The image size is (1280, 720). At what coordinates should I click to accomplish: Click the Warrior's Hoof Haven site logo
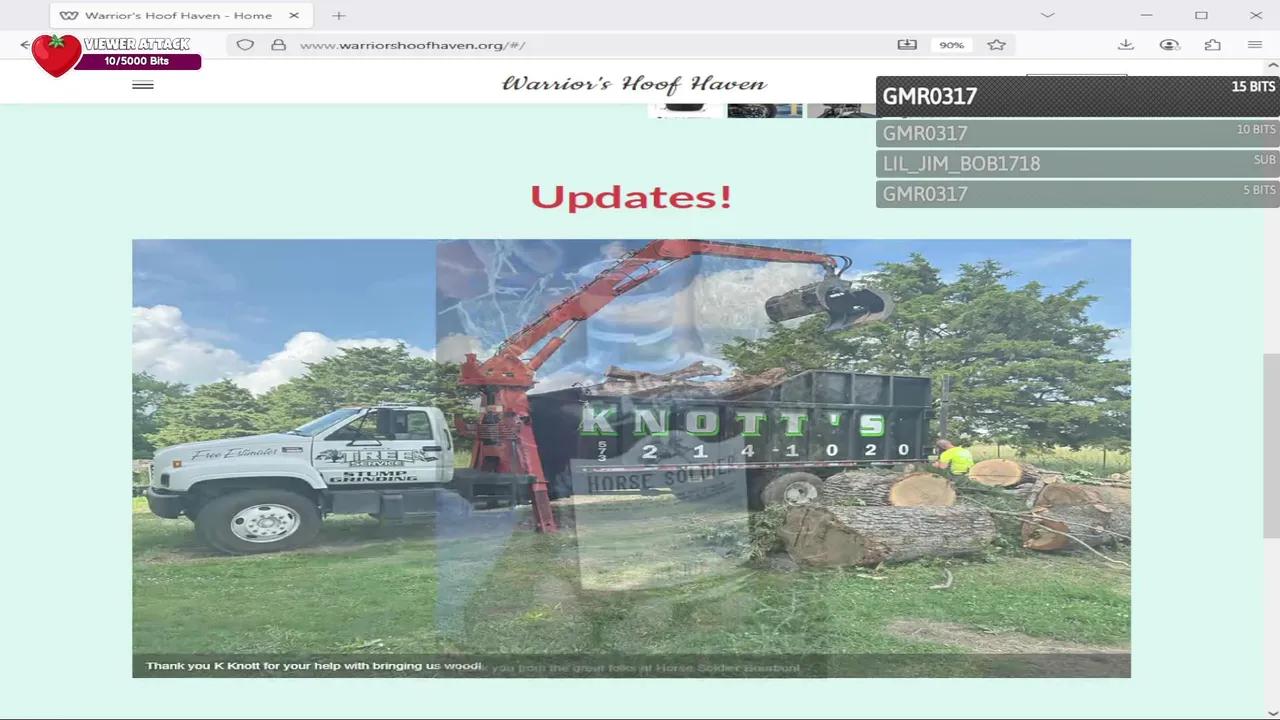(x=634, y=84)
